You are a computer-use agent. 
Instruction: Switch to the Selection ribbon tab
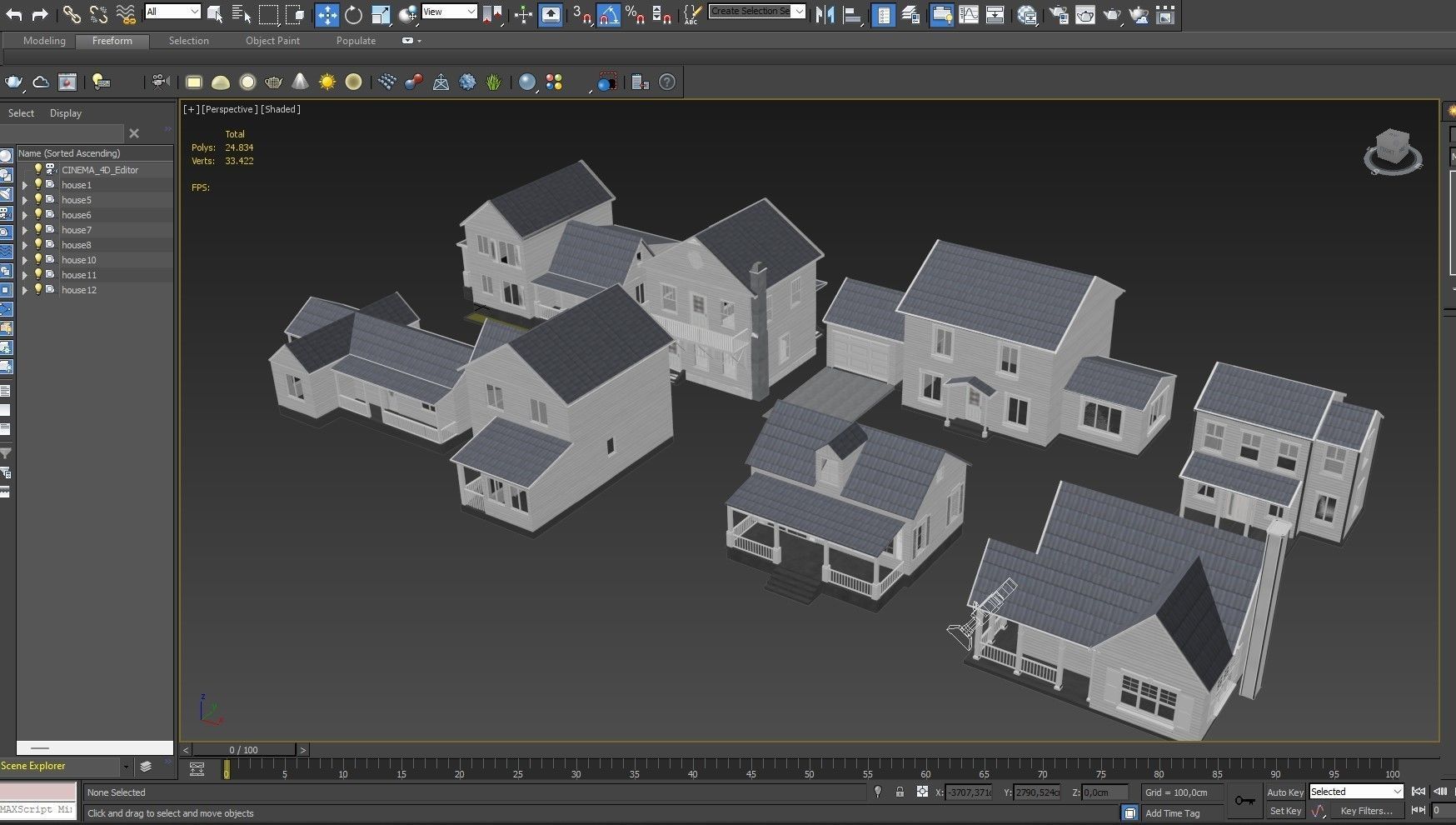pos(189,41)
